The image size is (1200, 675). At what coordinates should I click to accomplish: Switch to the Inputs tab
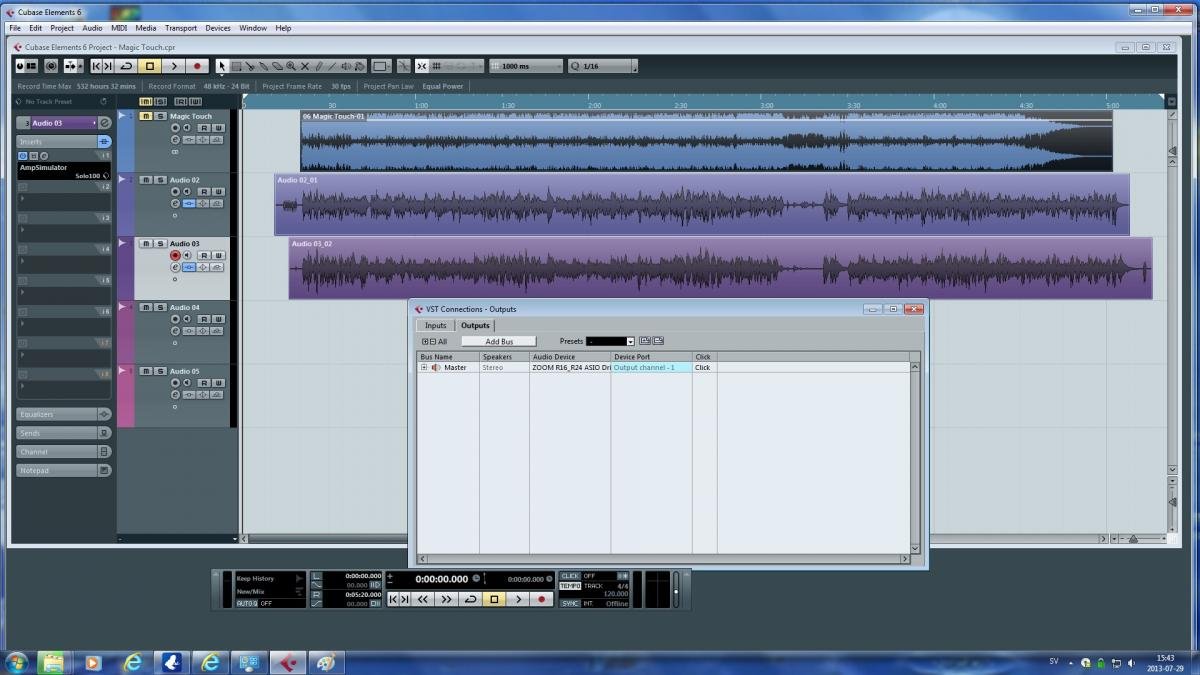(x=435, y=325)
